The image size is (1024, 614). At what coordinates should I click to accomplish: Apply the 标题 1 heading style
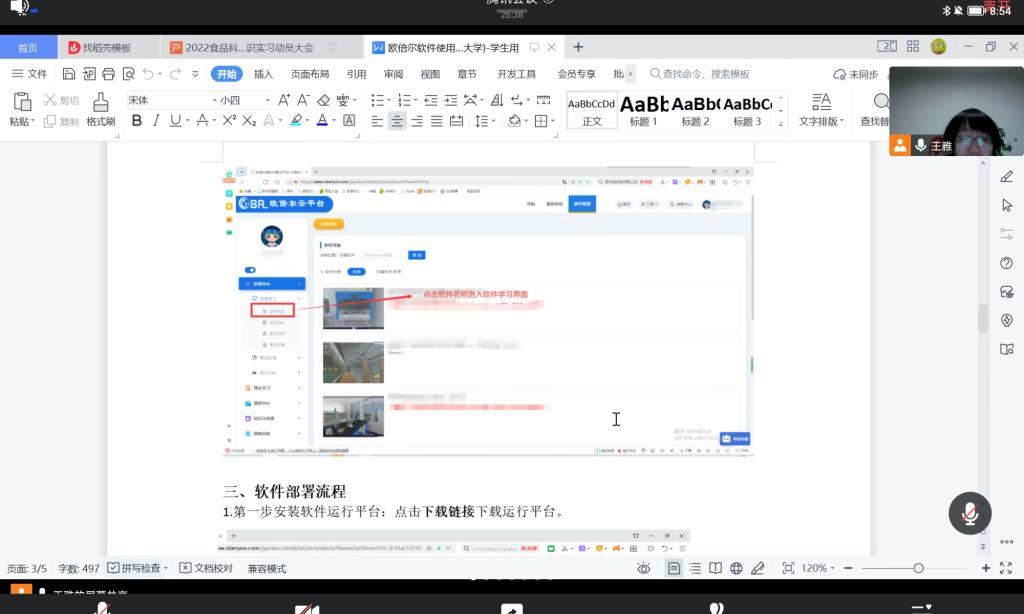coord(643,110)
